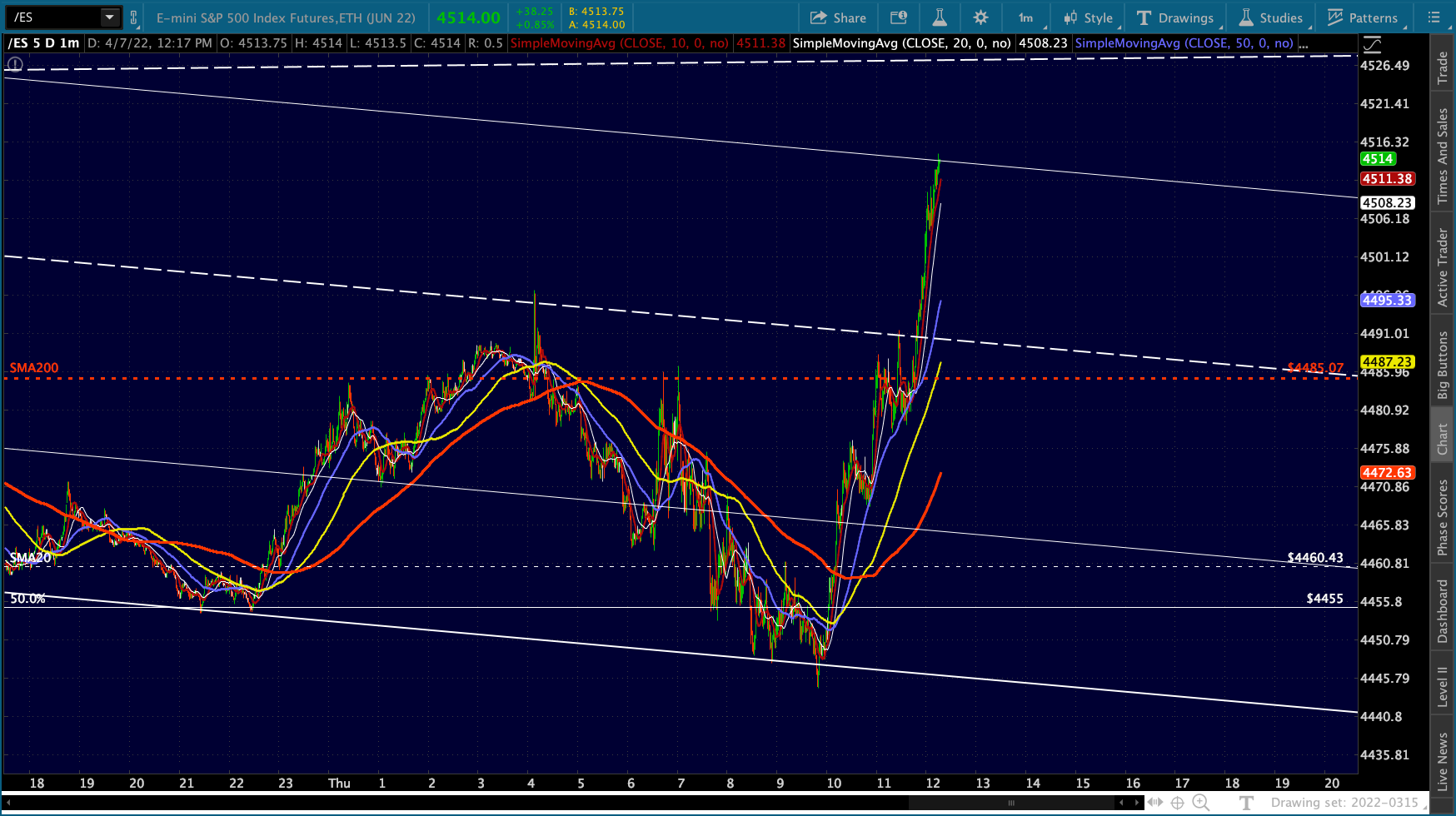The height and width of the screenshot is (816, 1456).
Task: Open the Patterns menu
Action: pyautogui.click(x=1363, y=17)
